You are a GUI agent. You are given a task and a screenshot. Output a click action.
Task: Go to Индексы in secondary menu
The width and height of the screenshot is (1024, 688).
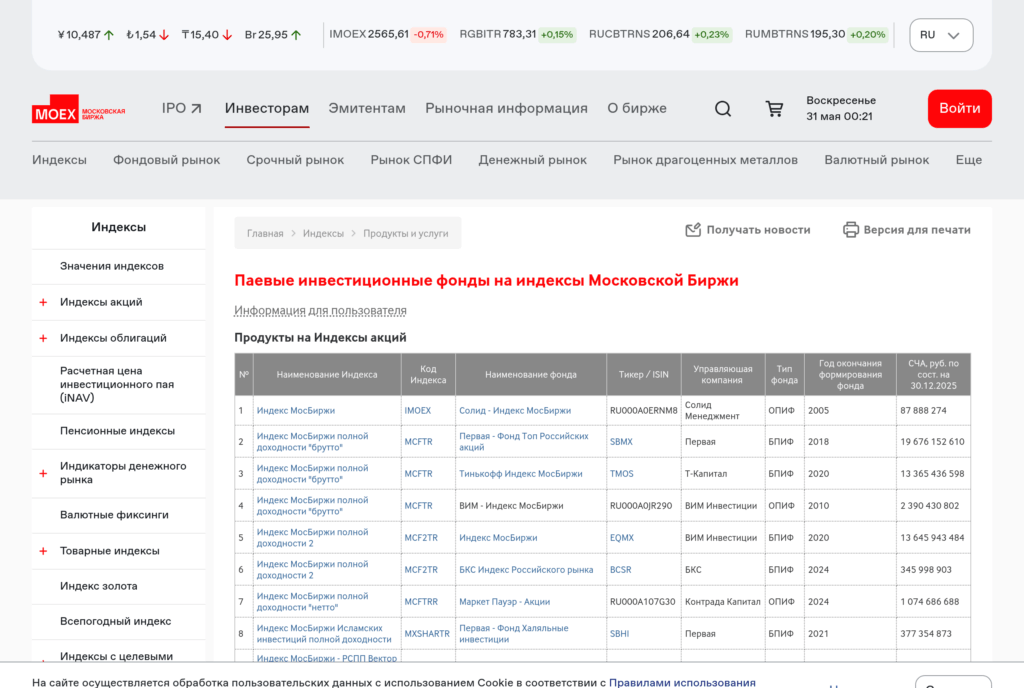(x=59, y=160)
